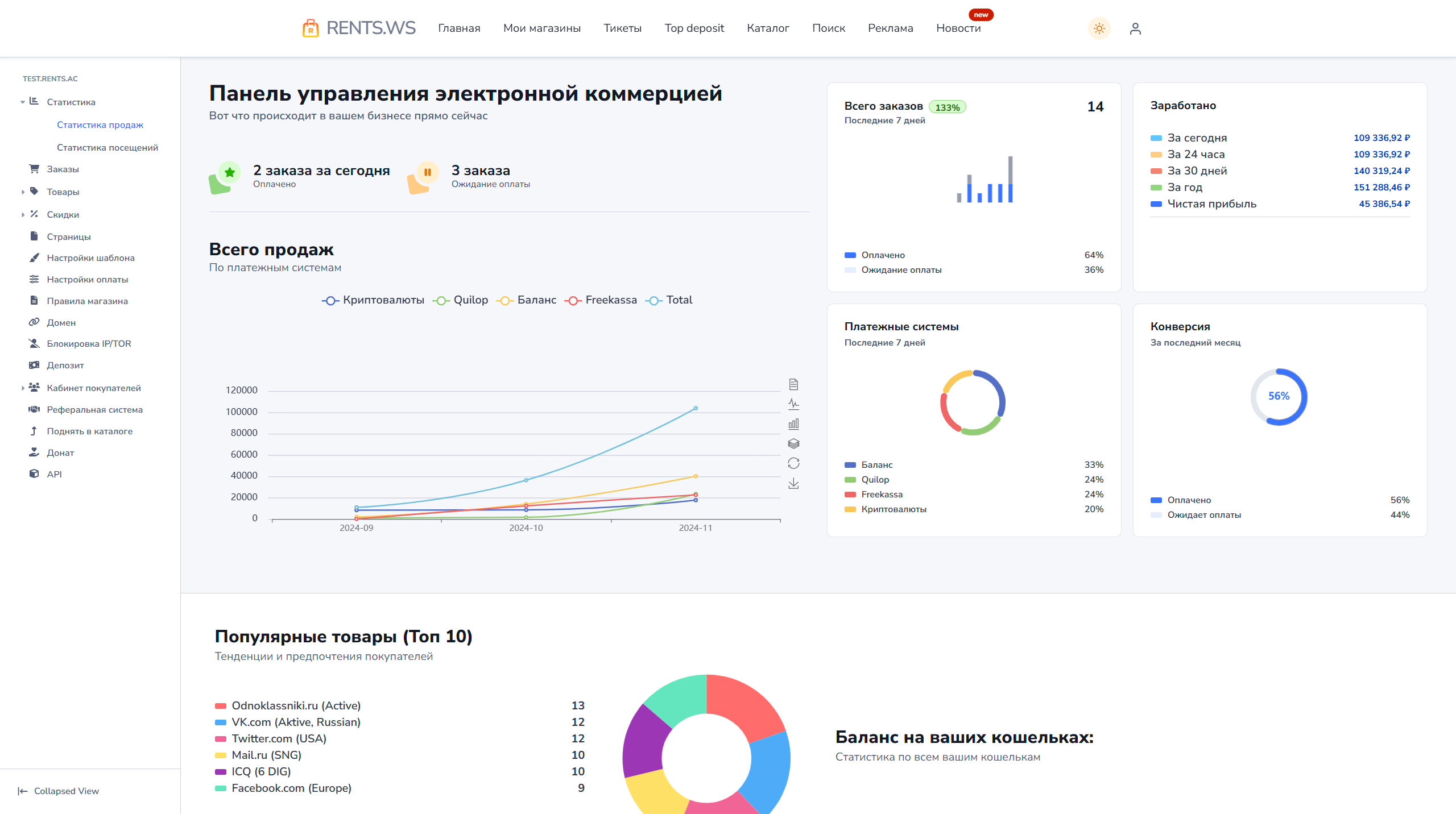The image size is (1456, 814).
Task: Click the Total line point at 2024-11
Action: (695, 408)
